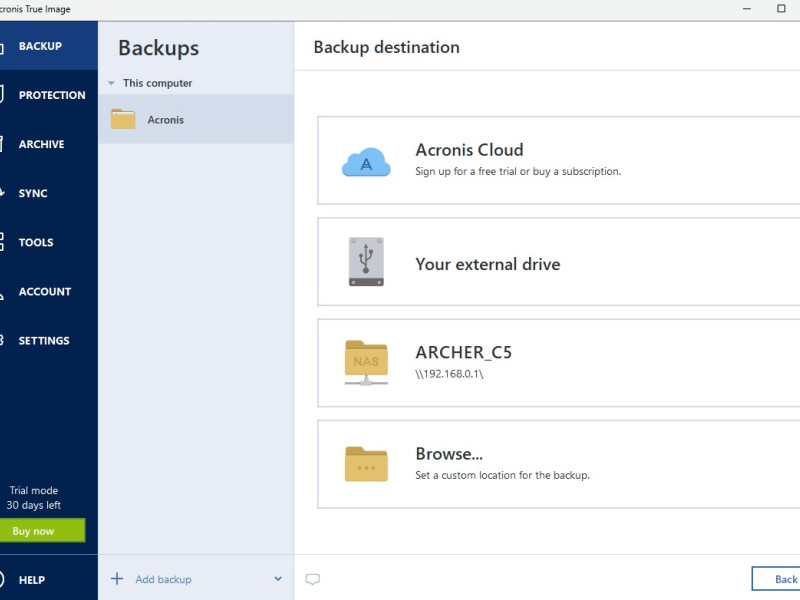Click the Trial mode 30 days left text
This screenshot has height=600, width=800.
34,497
